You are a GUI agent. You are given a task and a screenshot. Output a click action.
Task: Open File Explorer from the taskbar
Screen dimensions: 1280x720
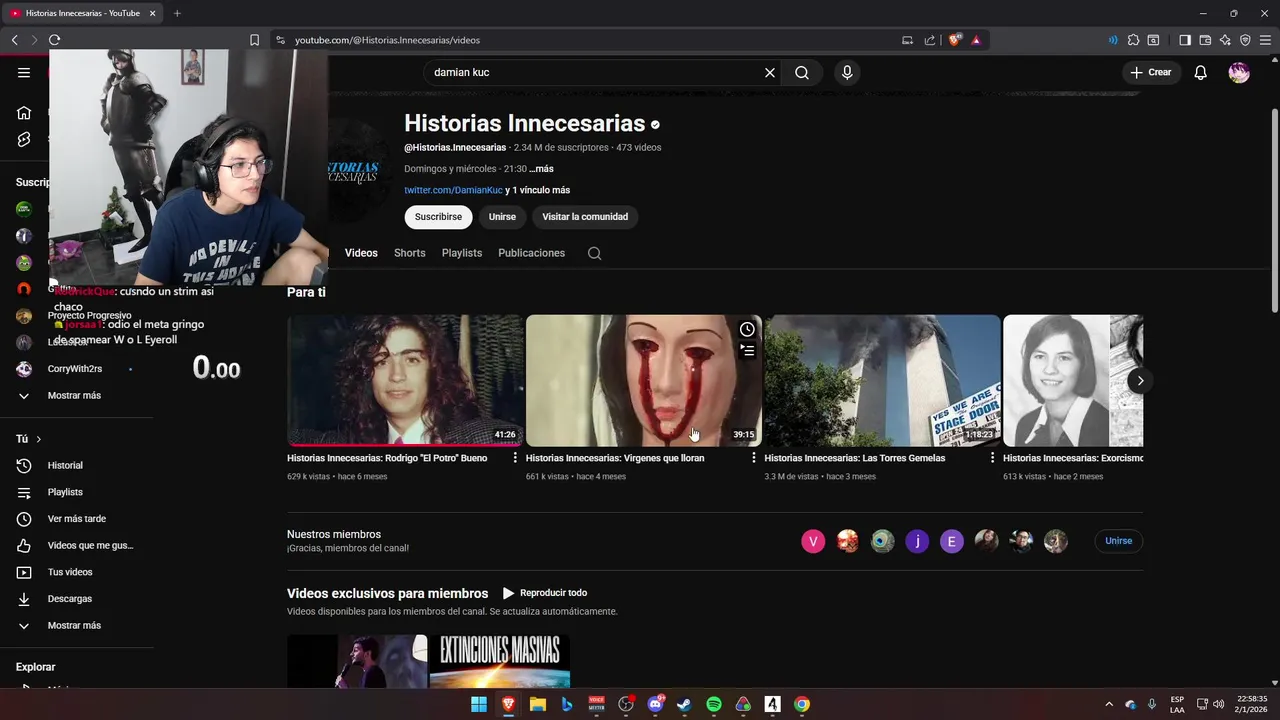coord(537,704)
